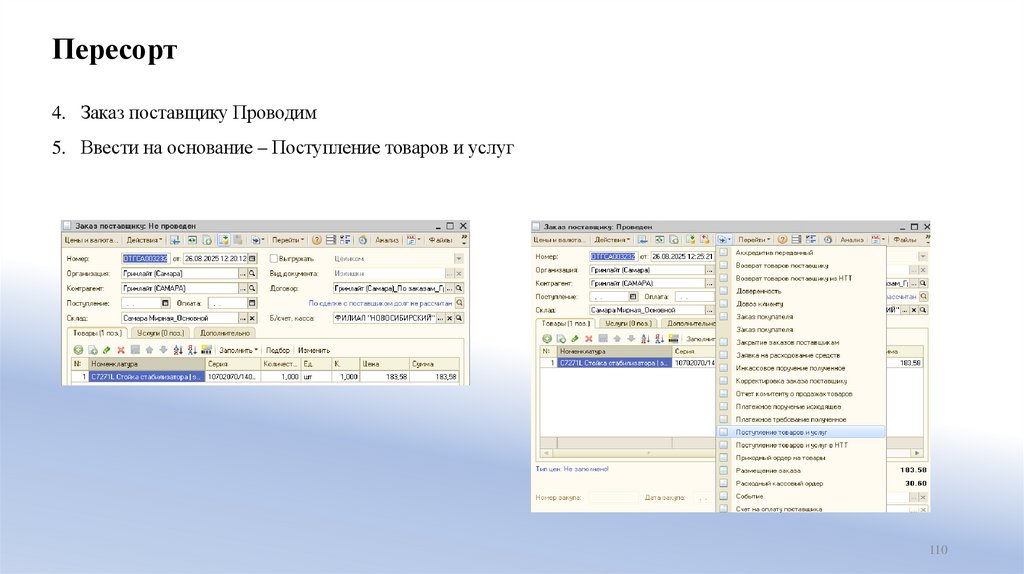Open Действия dropdown in 'Проведен' window

pos(612,240)
